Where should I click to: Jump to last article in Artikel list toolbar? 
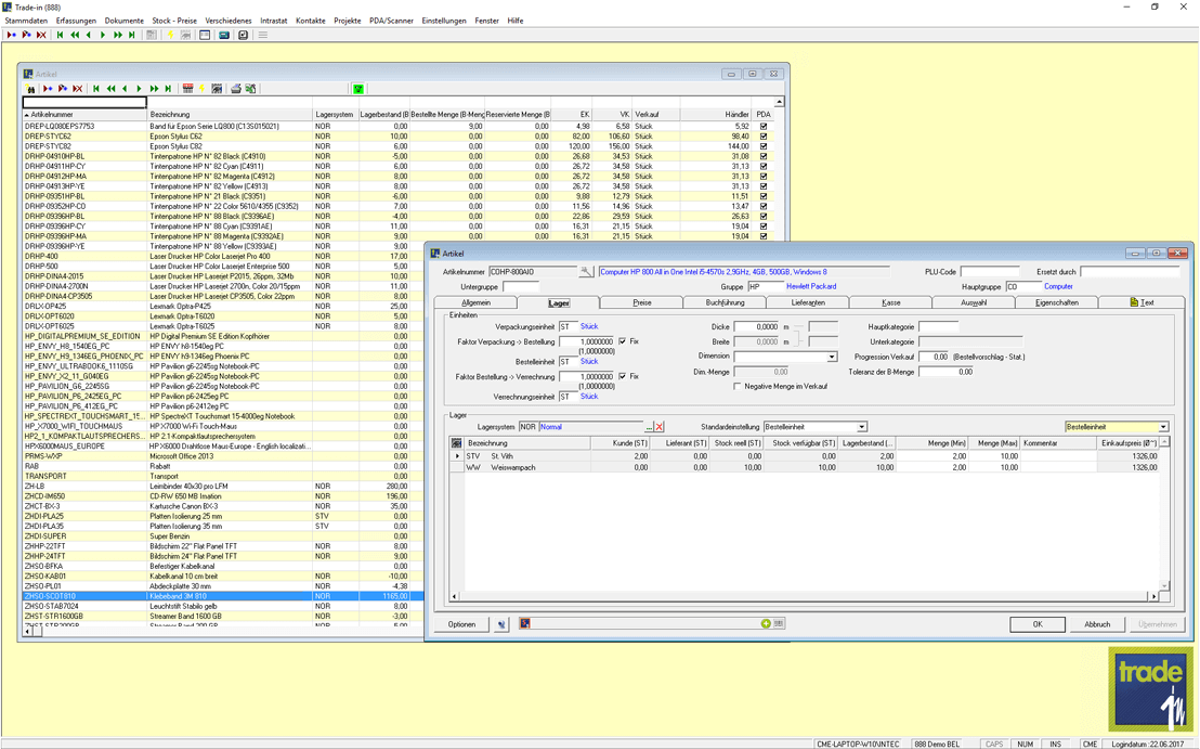click(168, 89)
